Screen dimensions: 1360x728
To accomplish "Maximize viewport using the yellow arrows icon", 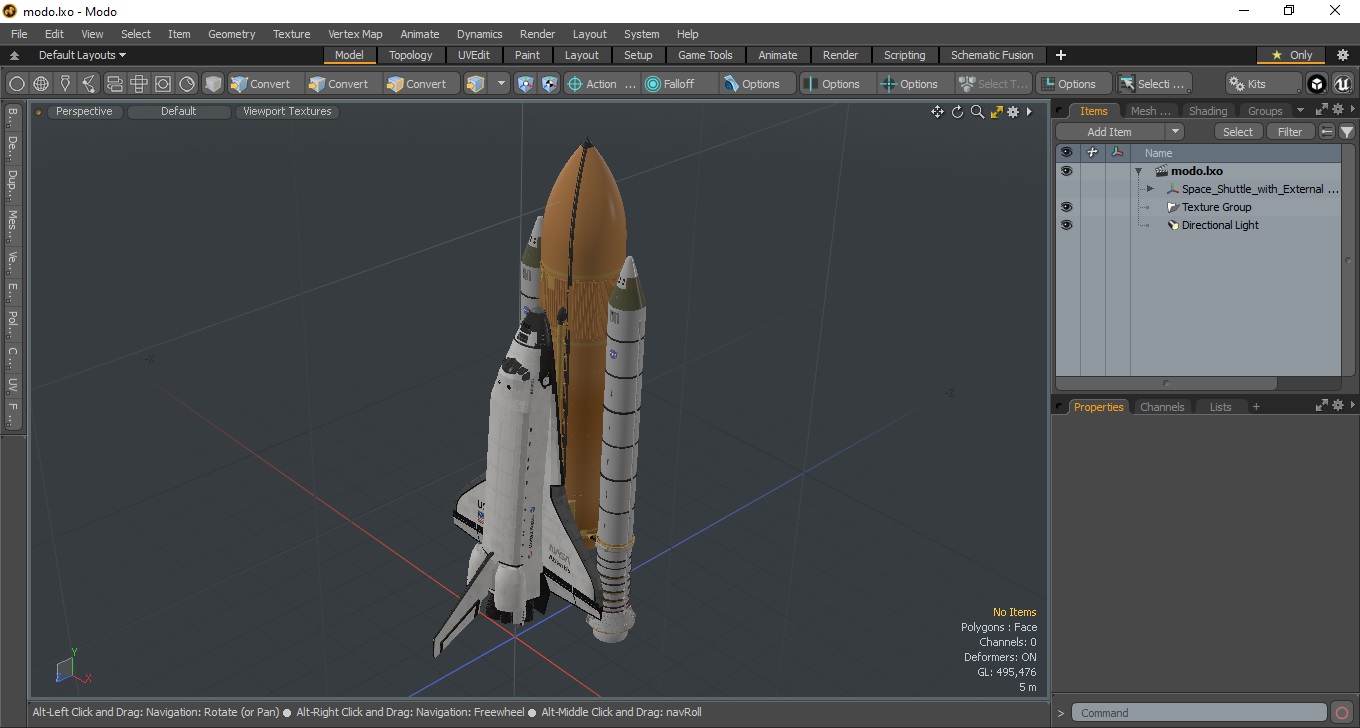I will [996, 112].
